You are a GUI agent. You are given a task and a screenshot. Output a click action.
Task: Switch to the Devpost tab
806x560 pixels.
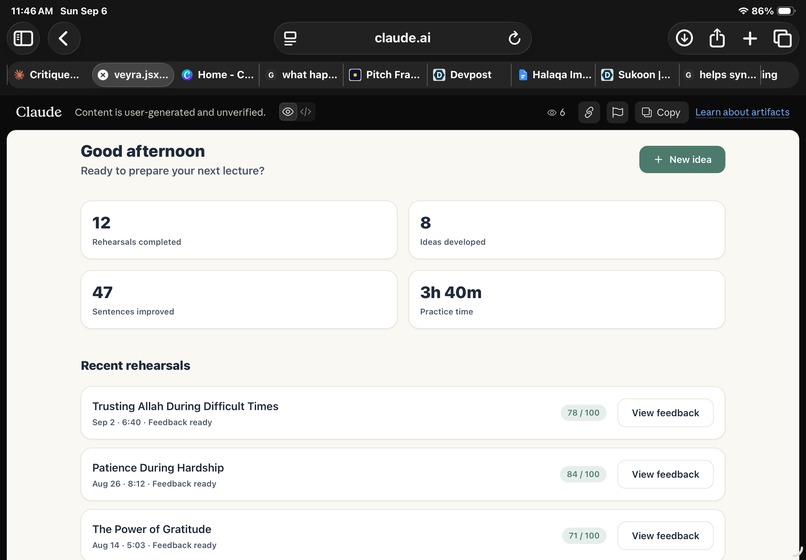(469, 75)
